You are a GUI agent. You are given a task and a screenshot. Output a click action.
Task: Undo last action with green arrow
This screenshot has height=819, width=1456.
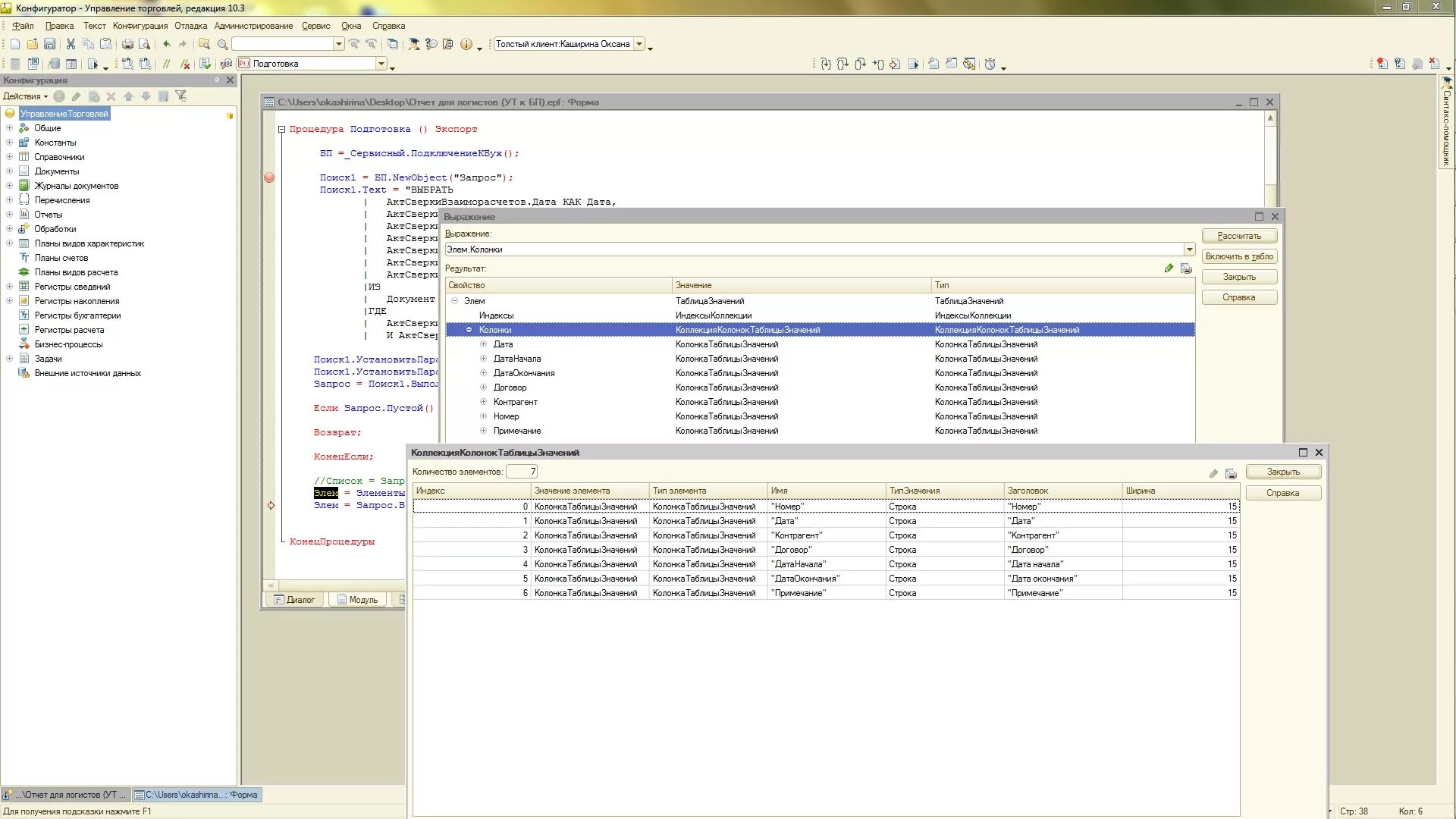coord(166,44)
